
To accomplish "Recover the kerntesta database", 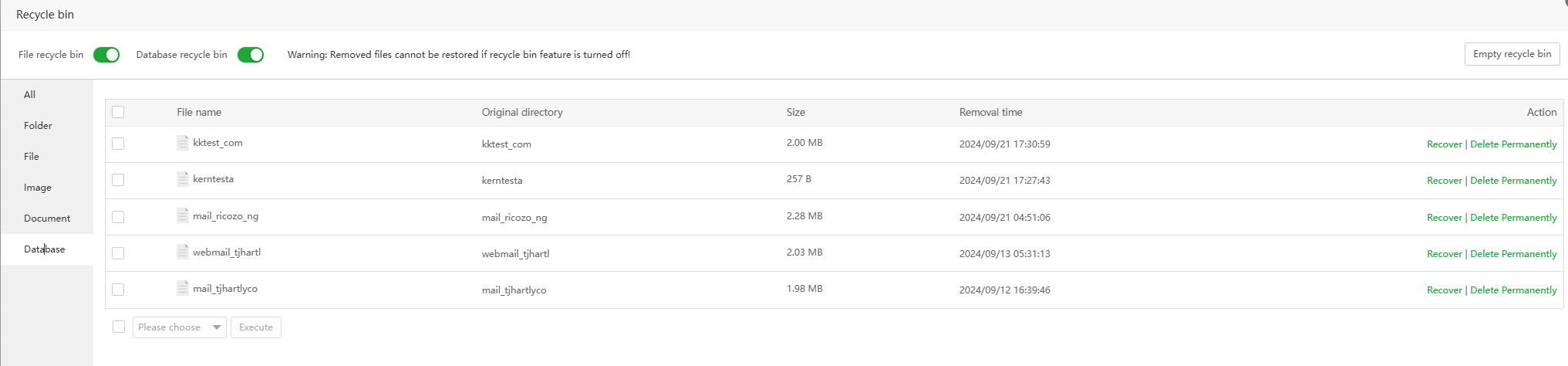I will click(x=1444, y=181).
